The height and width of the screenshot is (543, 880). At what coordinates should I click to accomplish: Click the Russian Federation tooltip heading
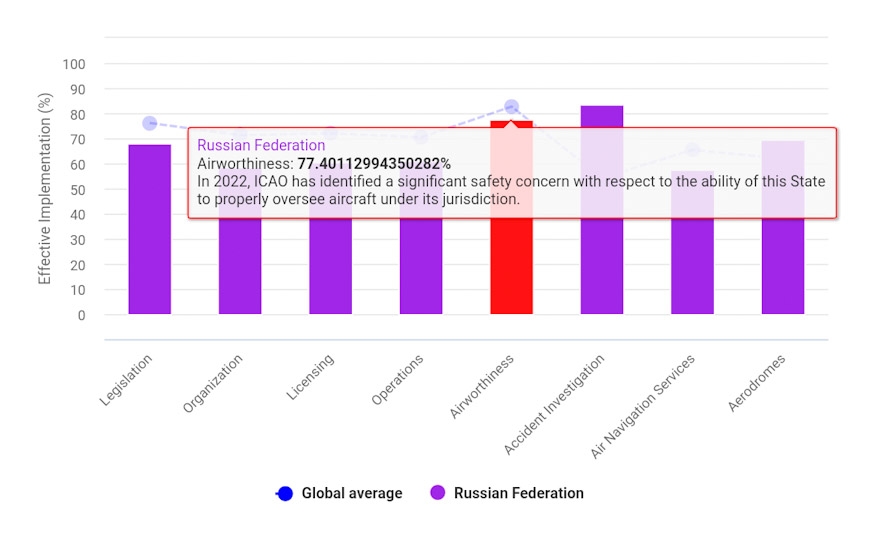coord(261,145)
